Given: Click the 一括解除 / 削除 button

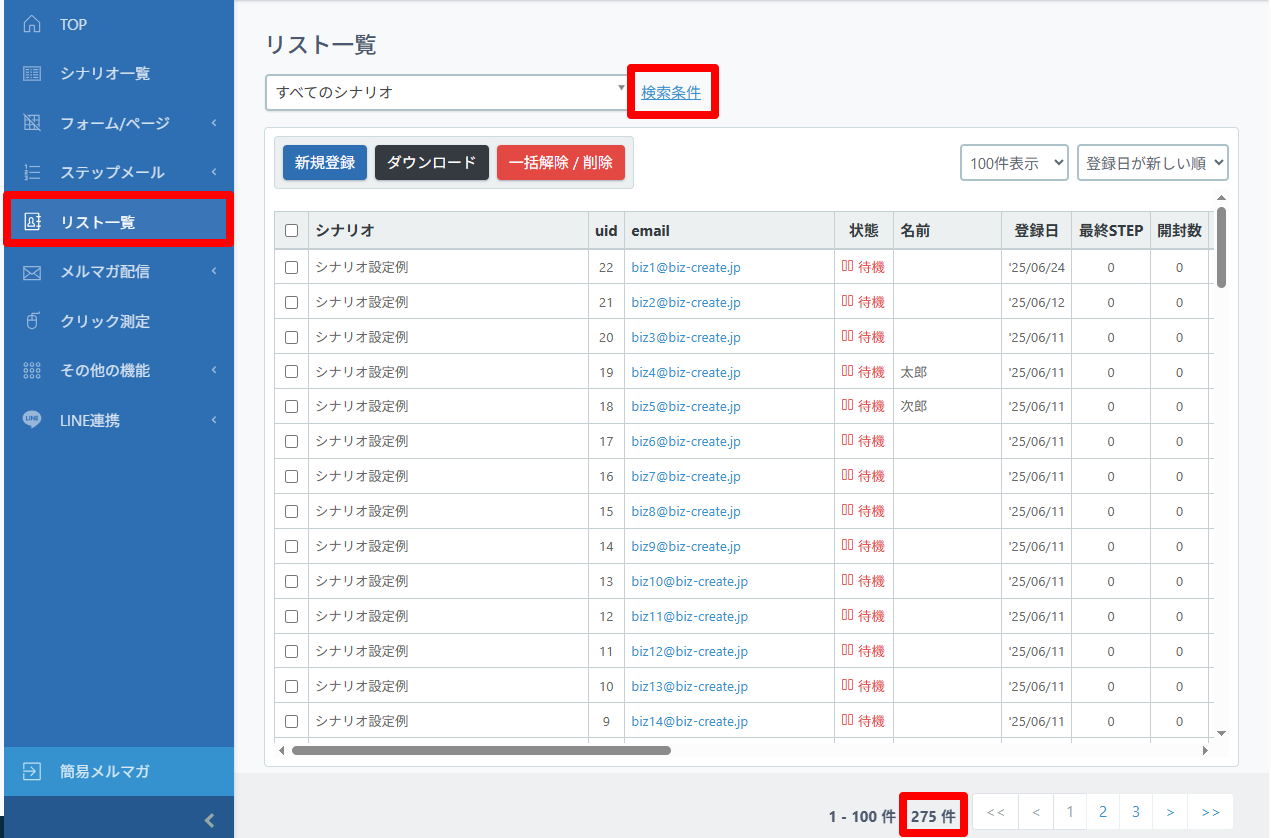Looking at the screenshot, I should 561,163.
